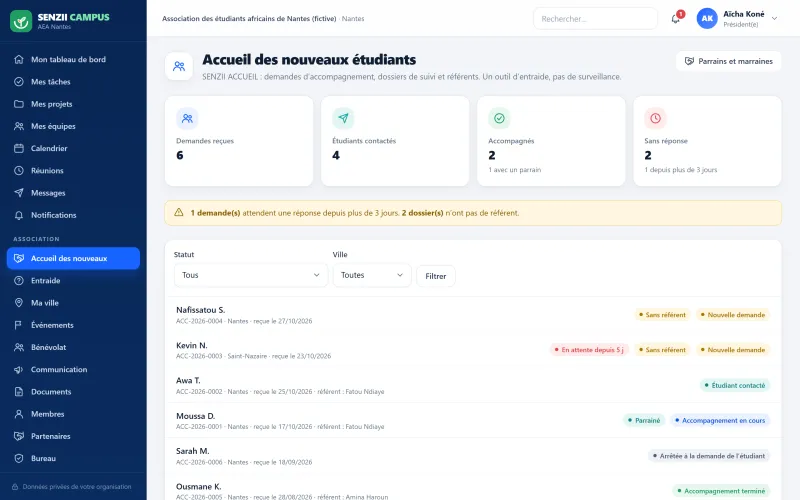Image resolution: width=800 pixels, height=500 pixels.
Task: Open Partenaires in the sidebar
Action: [73, 436]
